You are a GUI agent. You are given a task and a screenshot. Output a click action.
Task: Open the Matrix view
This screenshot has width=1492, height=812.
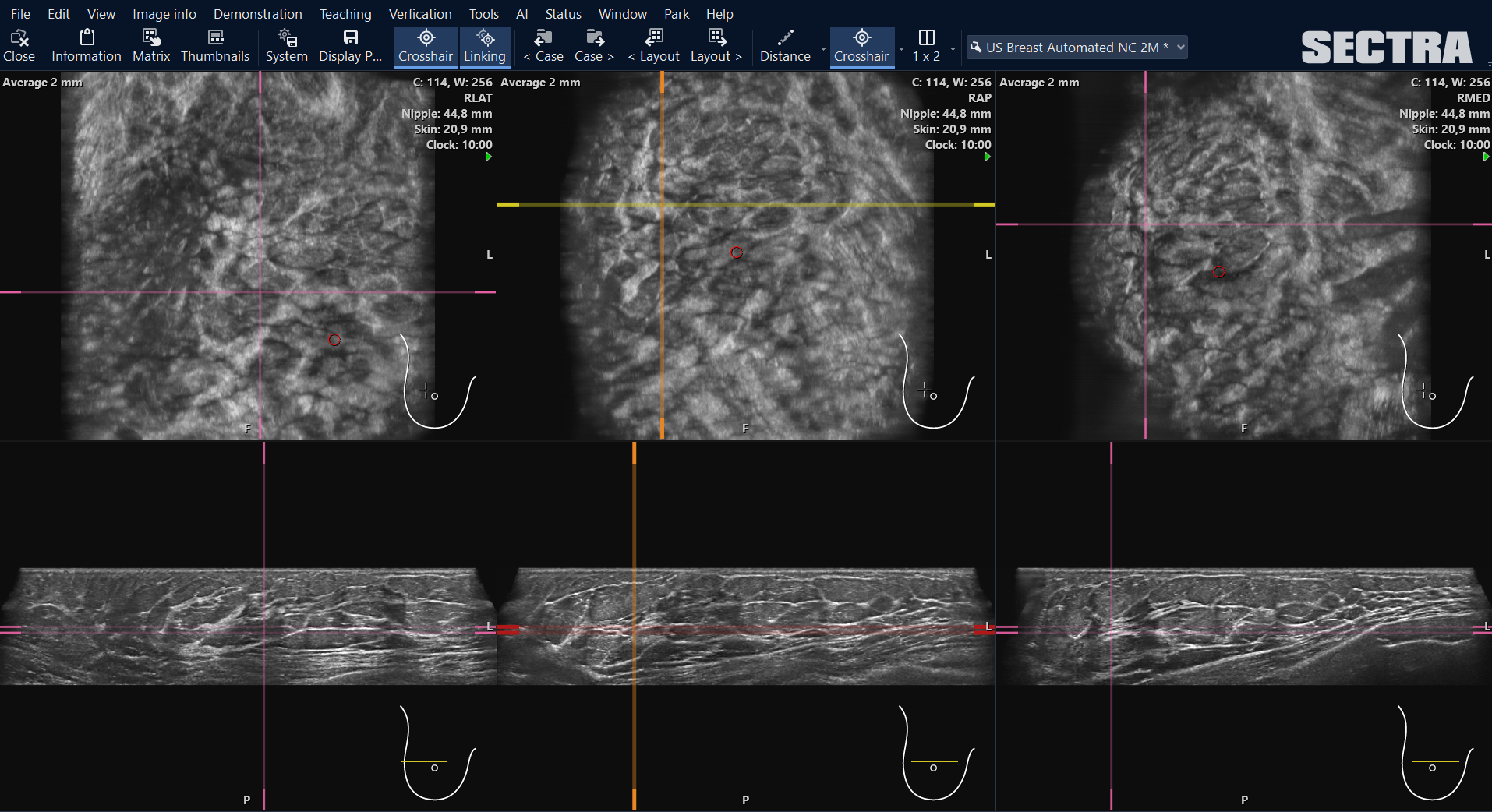click(x=150, y=46)
